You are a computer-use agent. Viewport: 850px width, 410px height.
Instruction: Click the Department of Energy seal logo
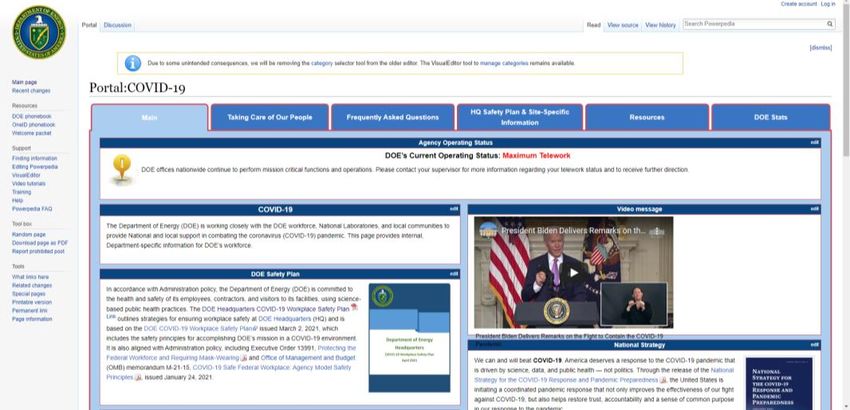(38, 33)
